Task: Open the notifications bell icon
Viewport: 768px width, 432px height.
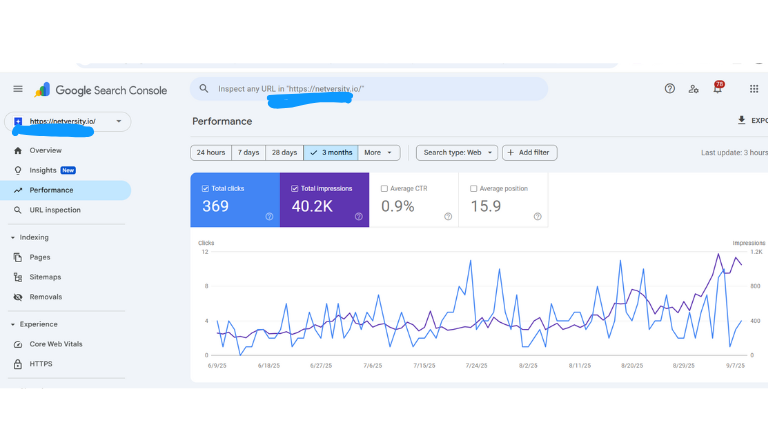Action: (x=718, y=88)
